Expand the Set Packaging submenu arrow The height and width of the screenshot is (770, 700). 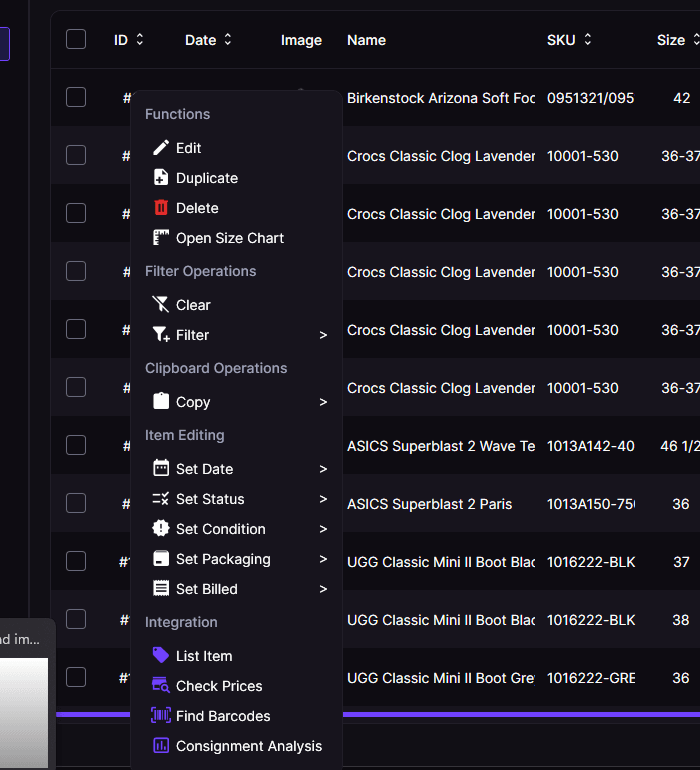point(323,559)
